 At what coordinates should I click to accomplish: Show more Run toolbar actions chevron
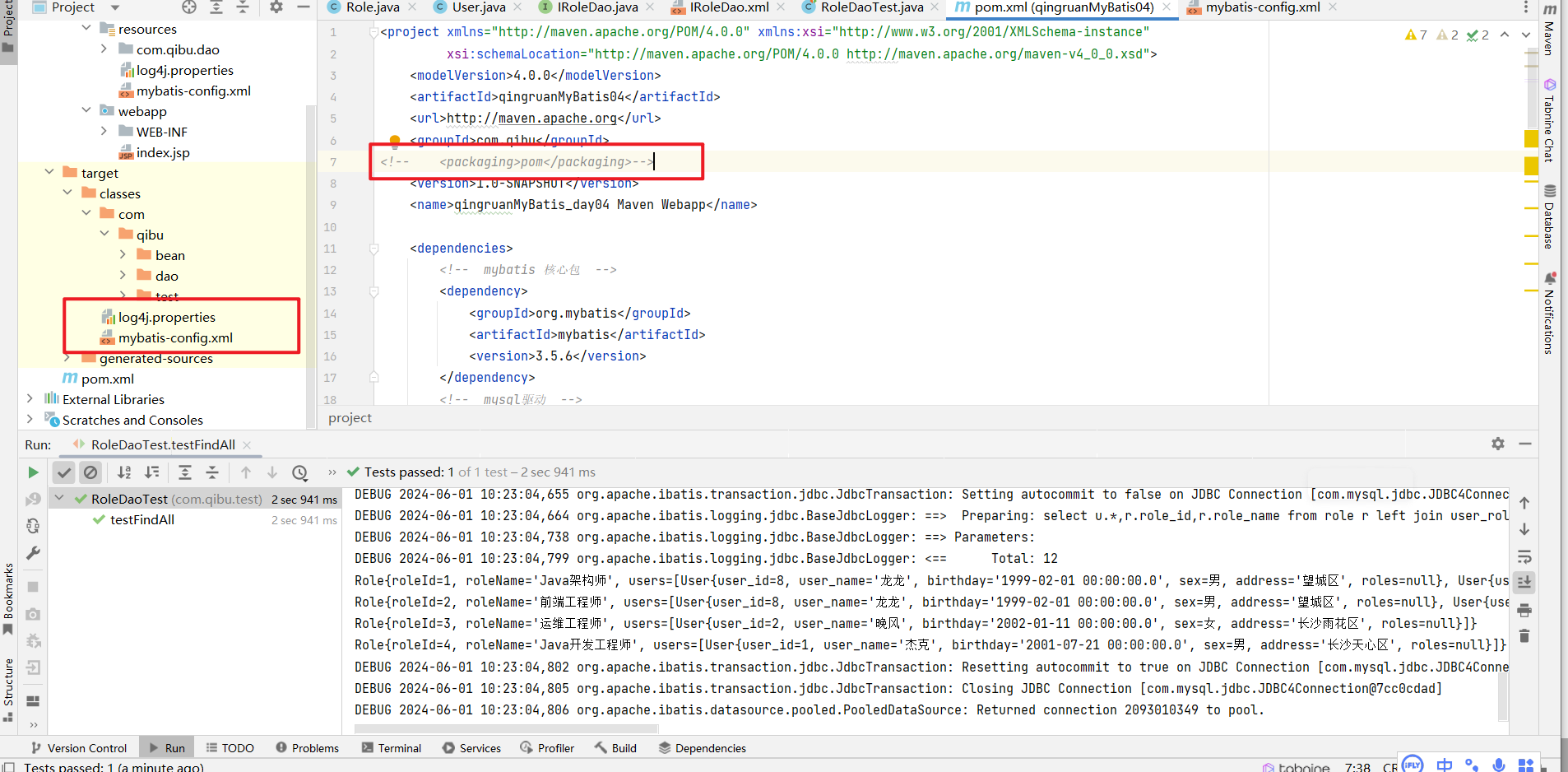click(x=332, y=472)
